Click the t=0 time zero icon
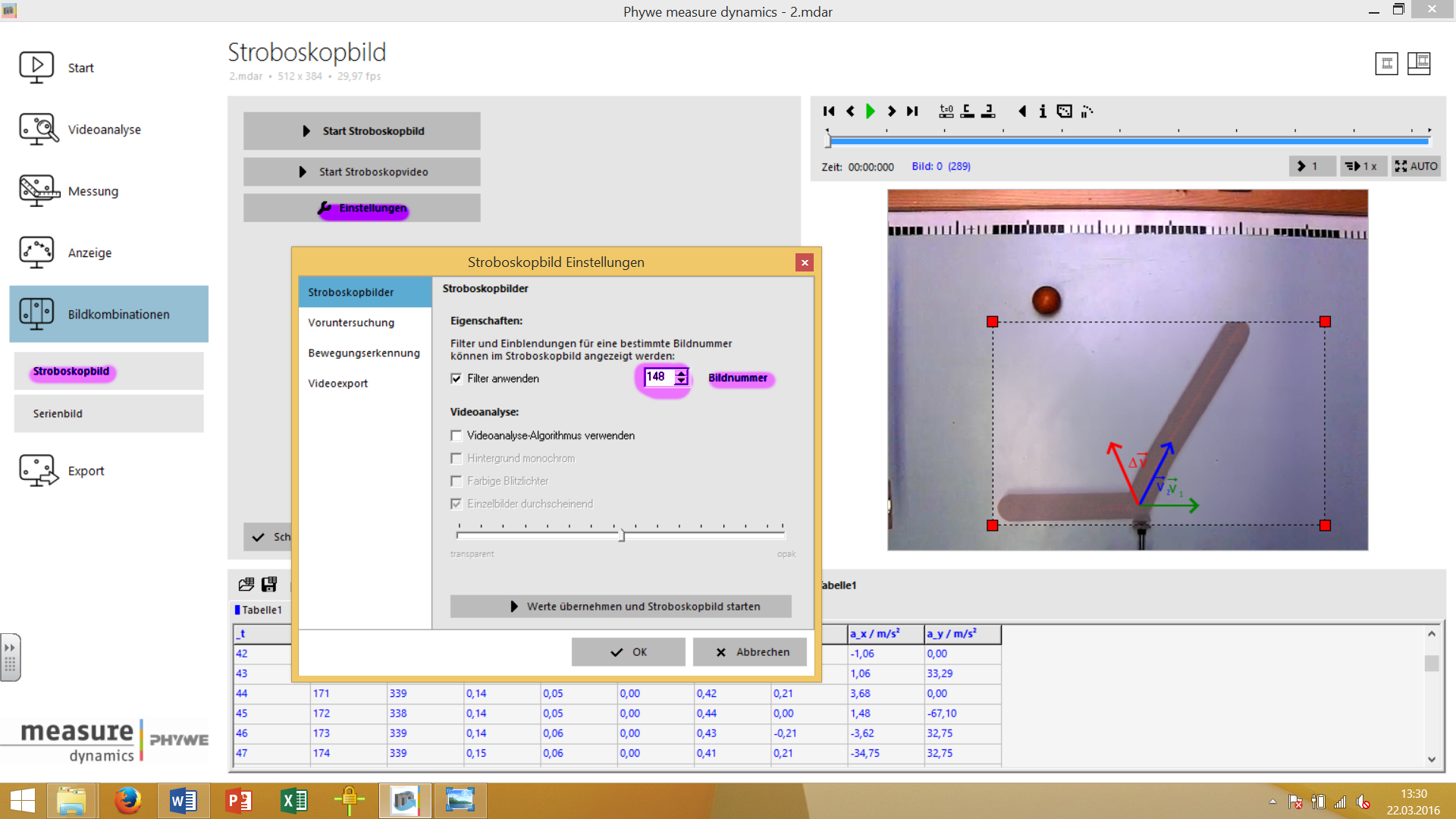The image size is (1456, 819). pyautogui.click(x=946, y=111)
